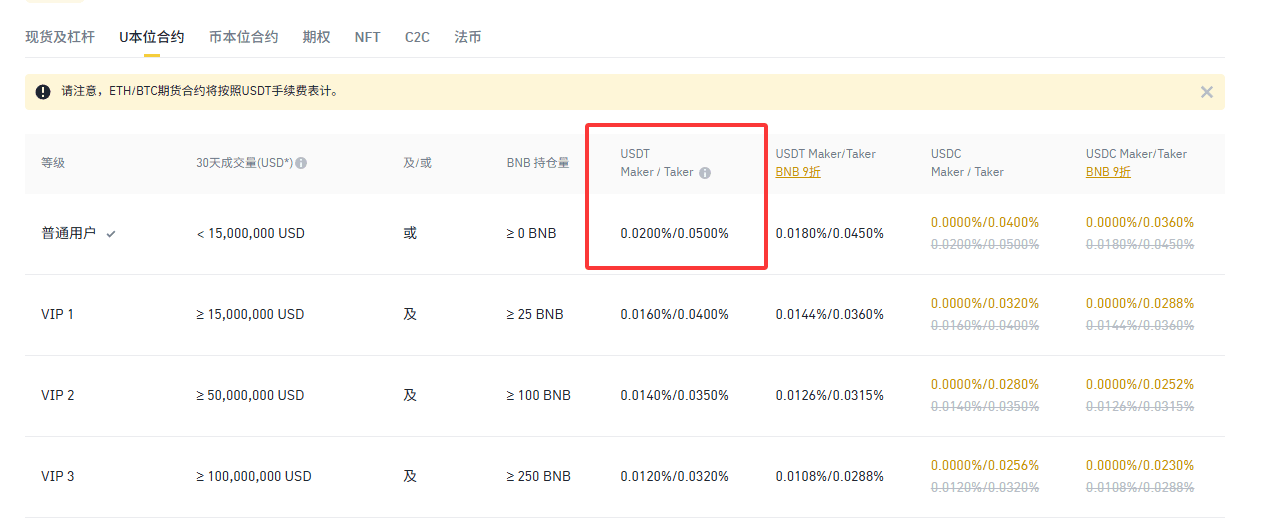This screenshot has width=1261, height=524.
Task: Dismiss the yellow notice banner
Action: click(x=1207, y=92)
